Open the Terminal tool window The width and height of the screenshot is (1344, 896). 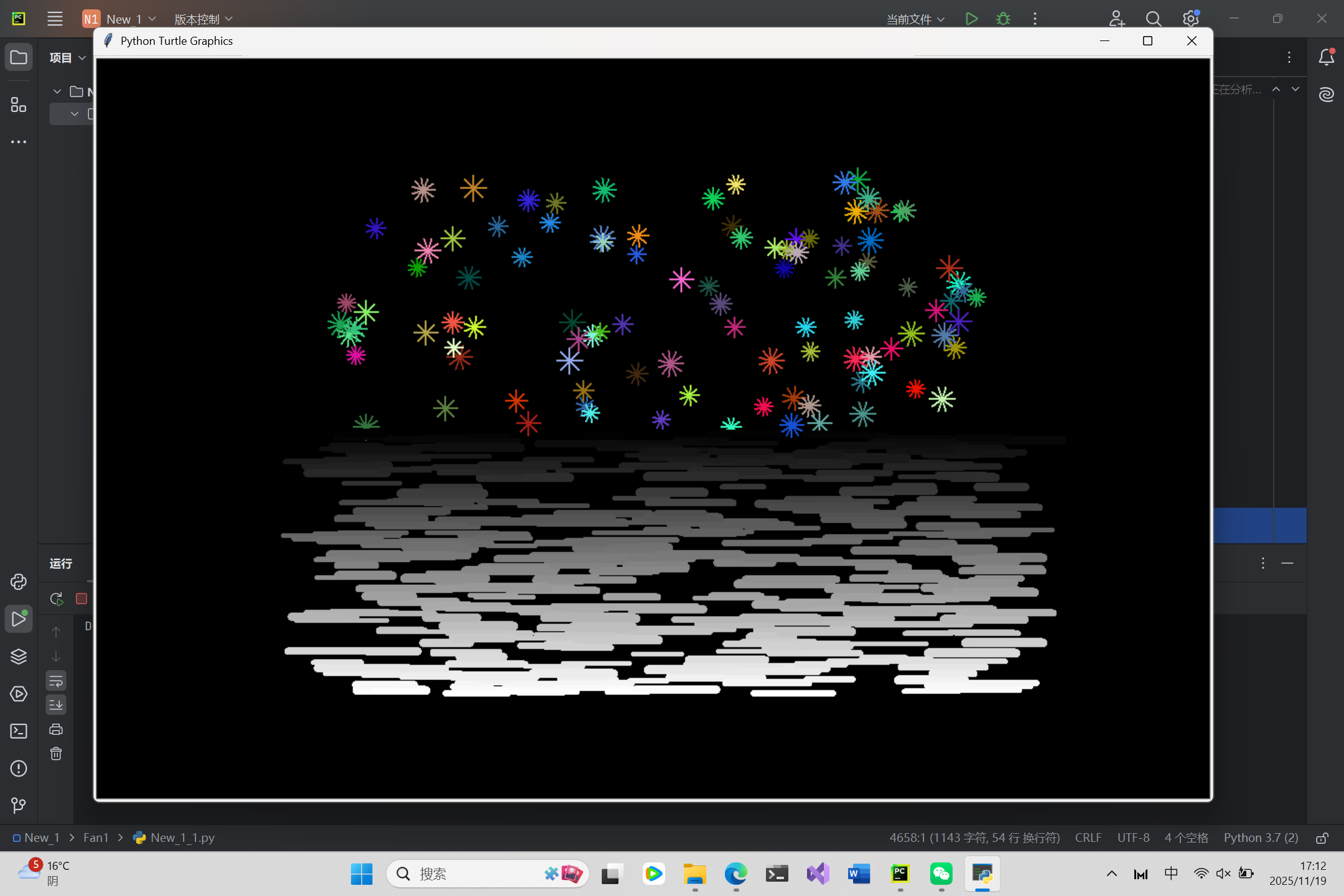point(19,731)
